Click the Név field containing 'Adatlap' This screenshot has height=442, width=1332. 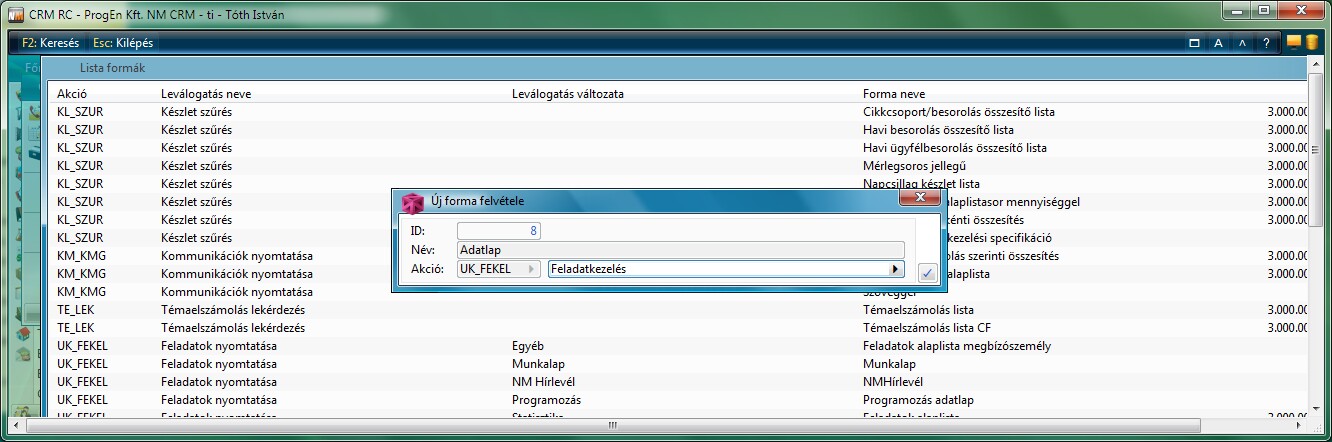tap(680, 250)
